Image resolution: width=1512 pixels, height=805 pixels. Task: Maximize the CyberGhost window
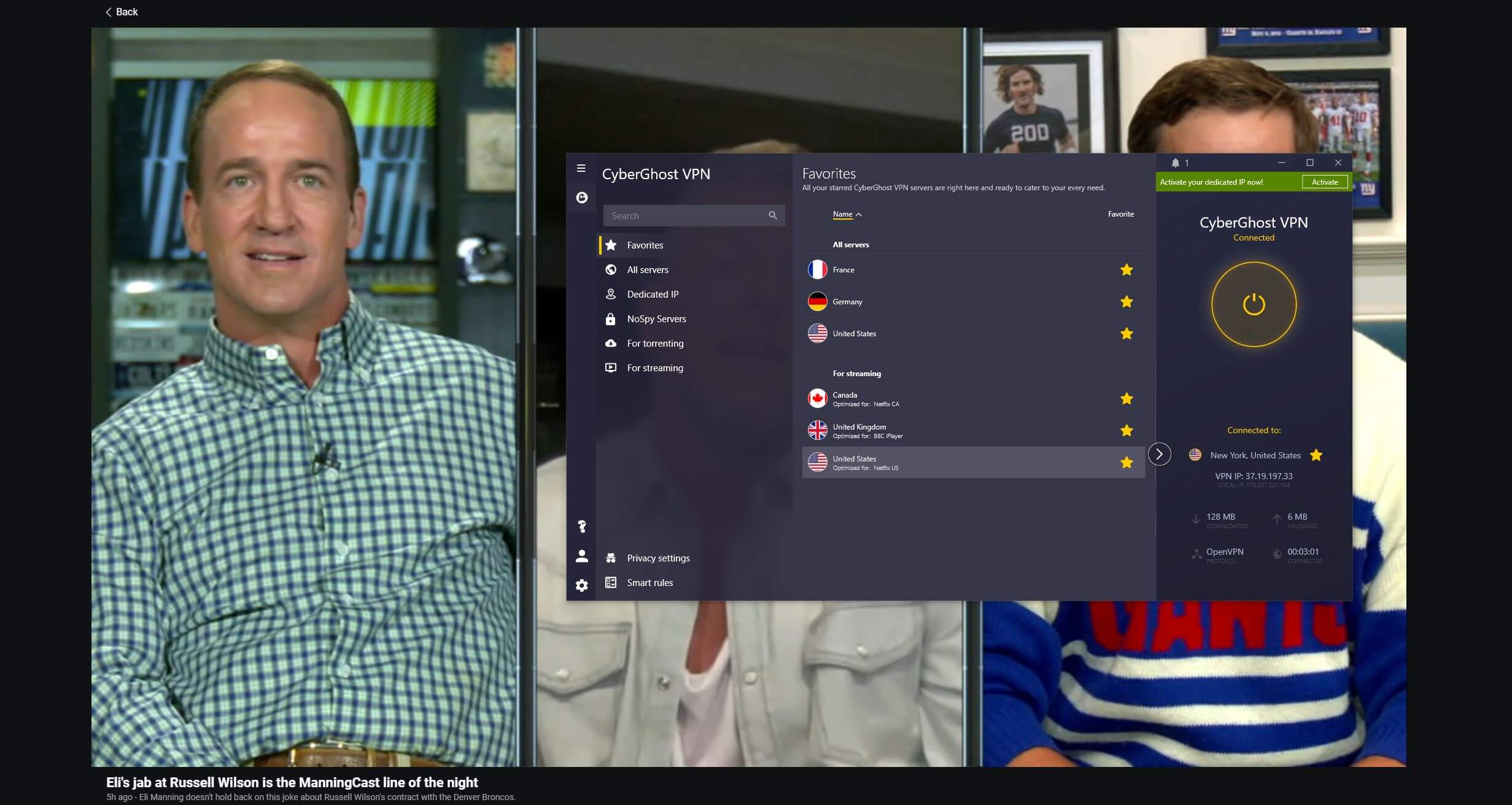pos(1309,163)
